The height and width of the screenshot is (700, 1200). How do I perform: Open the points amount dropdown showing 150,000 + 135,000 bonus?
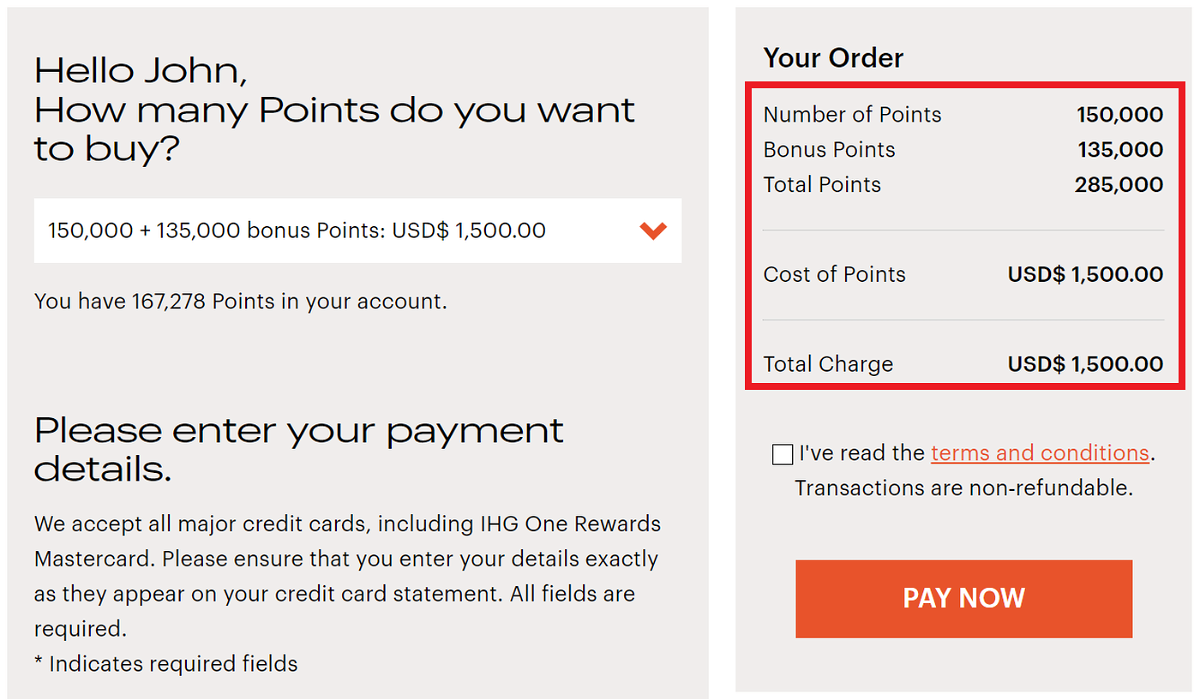(x=358, y=231)
